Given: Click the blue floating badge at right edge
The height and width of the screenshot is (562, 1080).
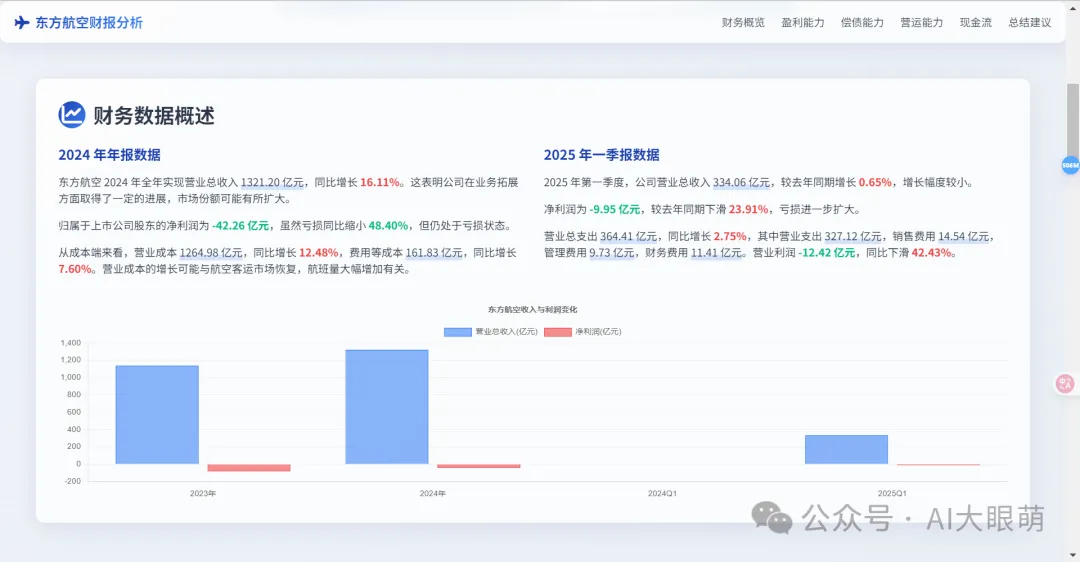Looking at the screenshot, I should pyautogui.click(x=1070, y=165).
